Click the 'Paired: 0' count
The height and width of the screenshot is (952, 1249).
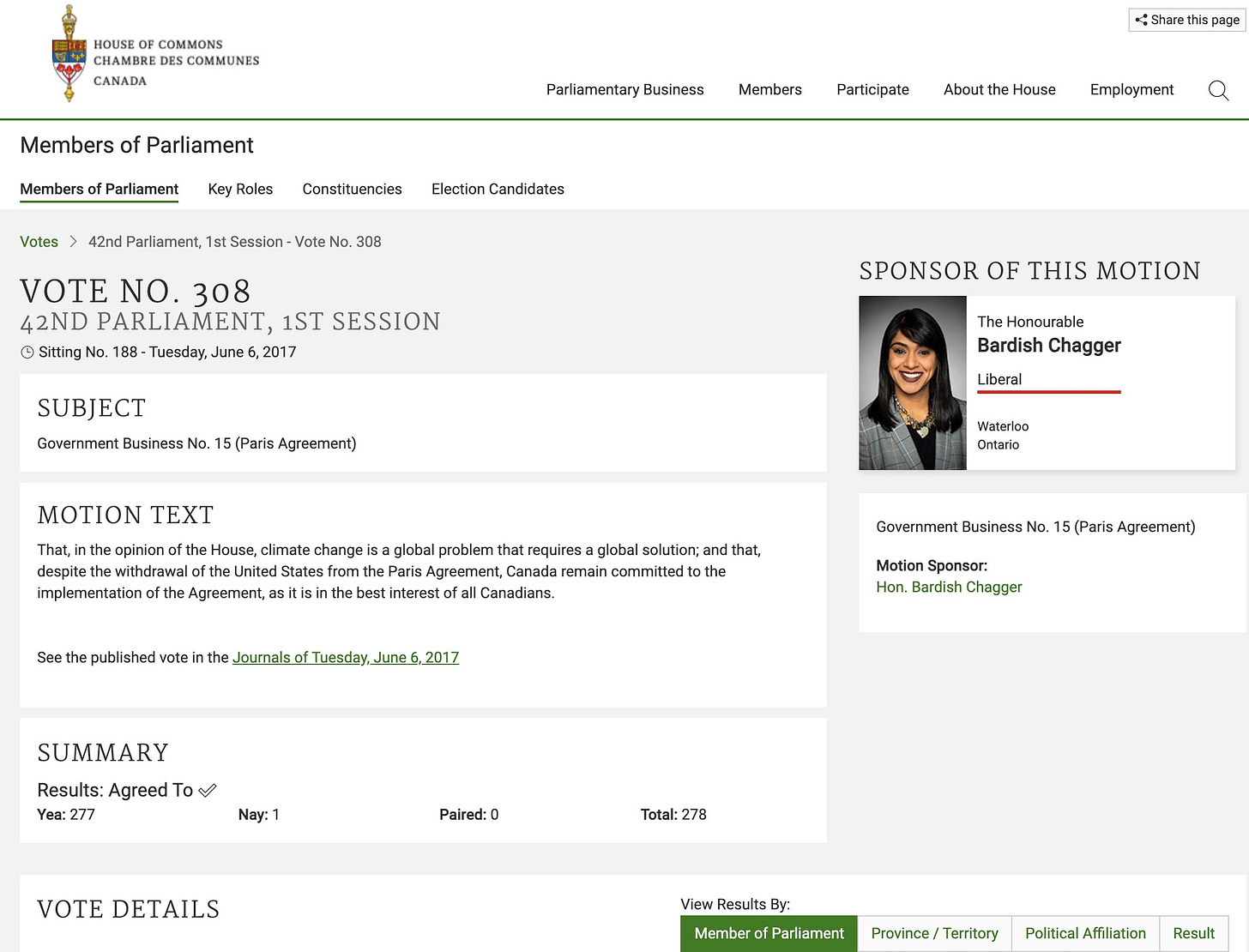468,815
